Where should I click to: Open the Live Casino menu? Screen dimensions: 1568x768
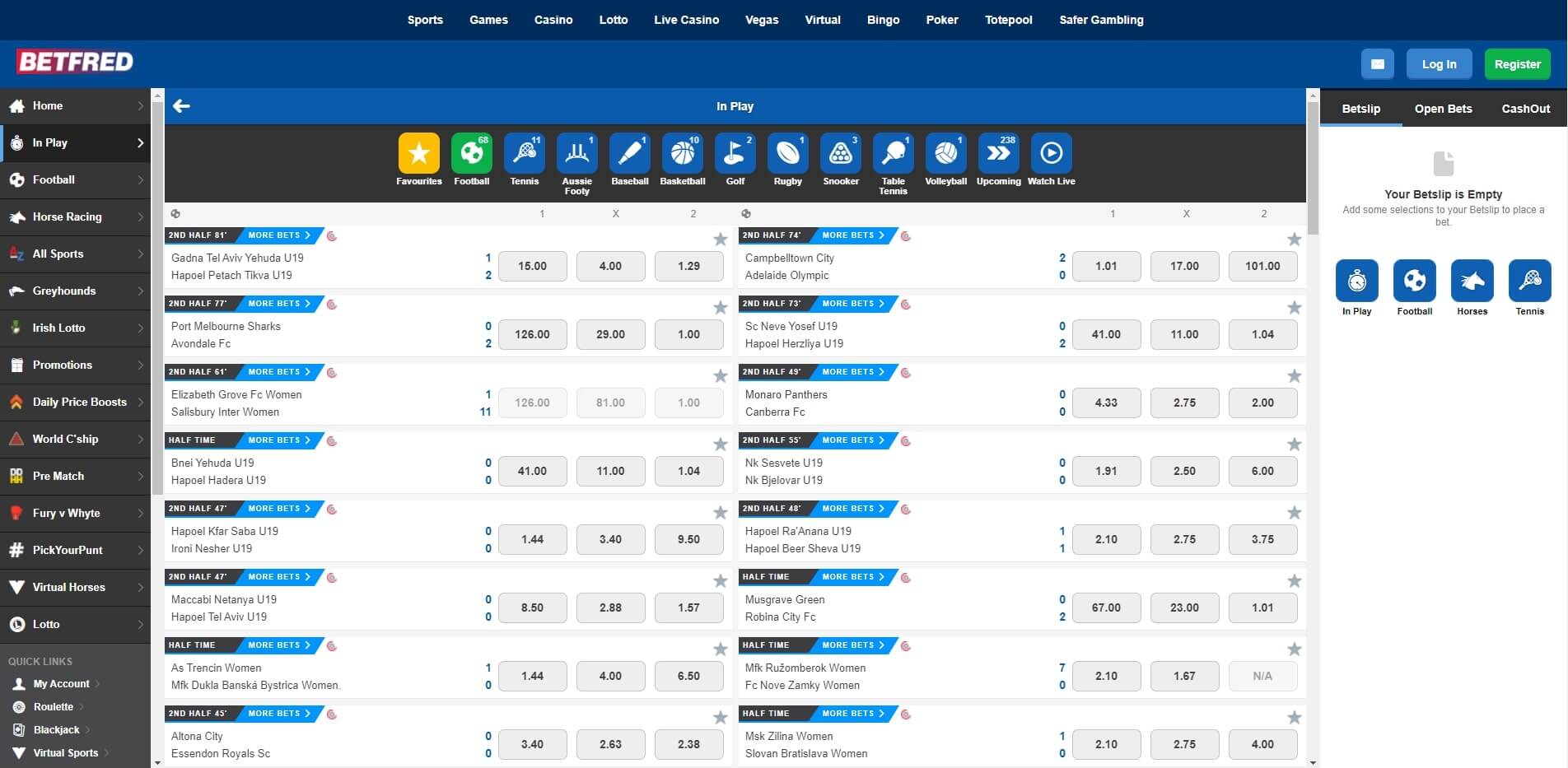pyautogui.click(x=686, y=19)
